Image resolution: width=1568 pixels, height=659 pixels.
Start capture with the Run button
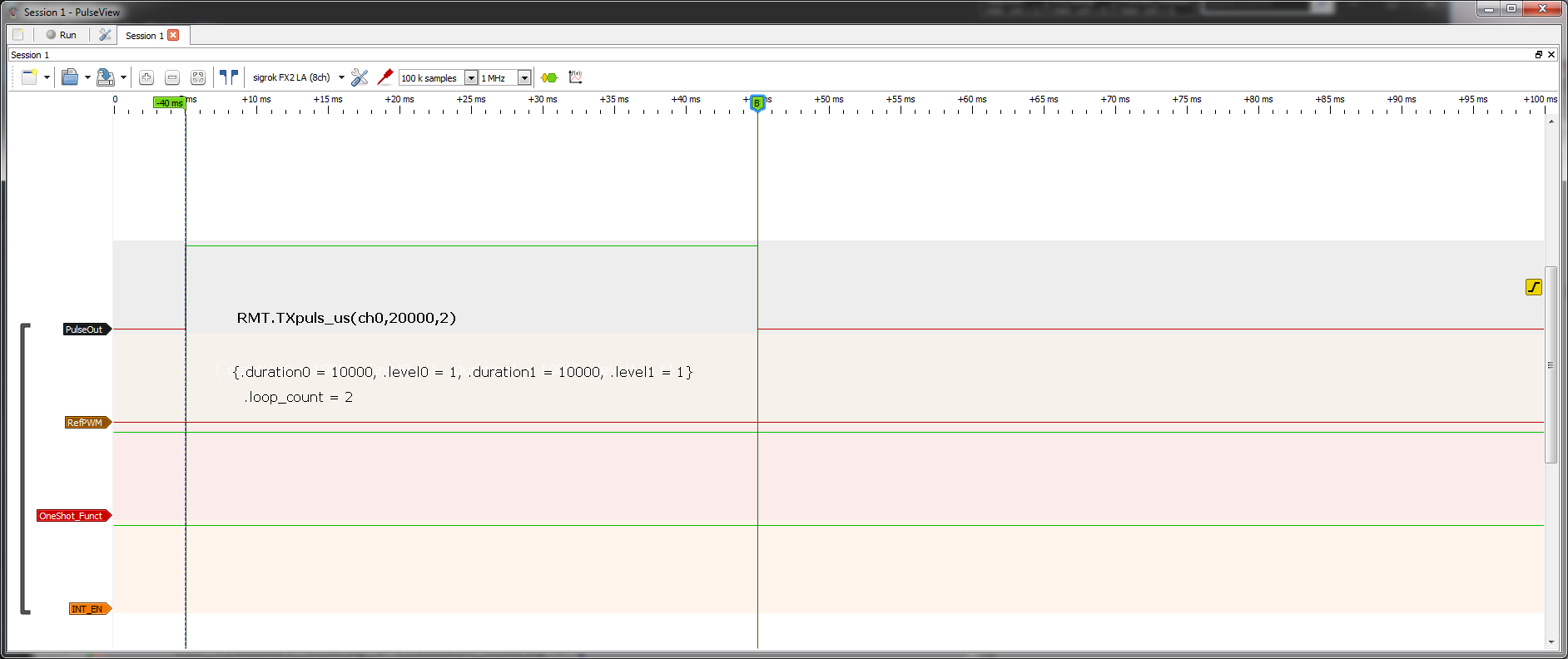pyautogui.click(x=62, y=35)
